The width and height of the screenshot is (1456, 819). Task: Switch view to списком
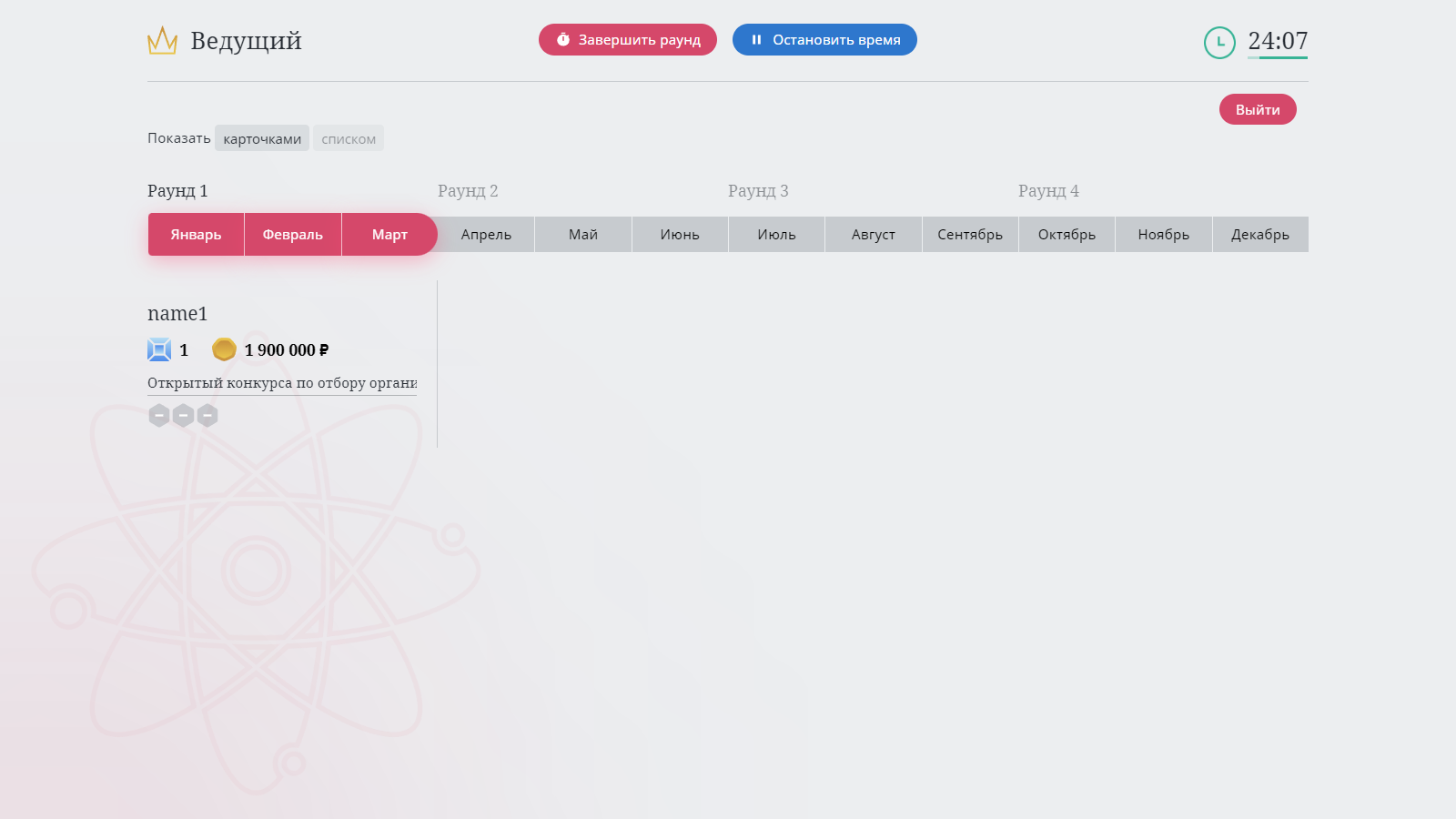(349, 138)
